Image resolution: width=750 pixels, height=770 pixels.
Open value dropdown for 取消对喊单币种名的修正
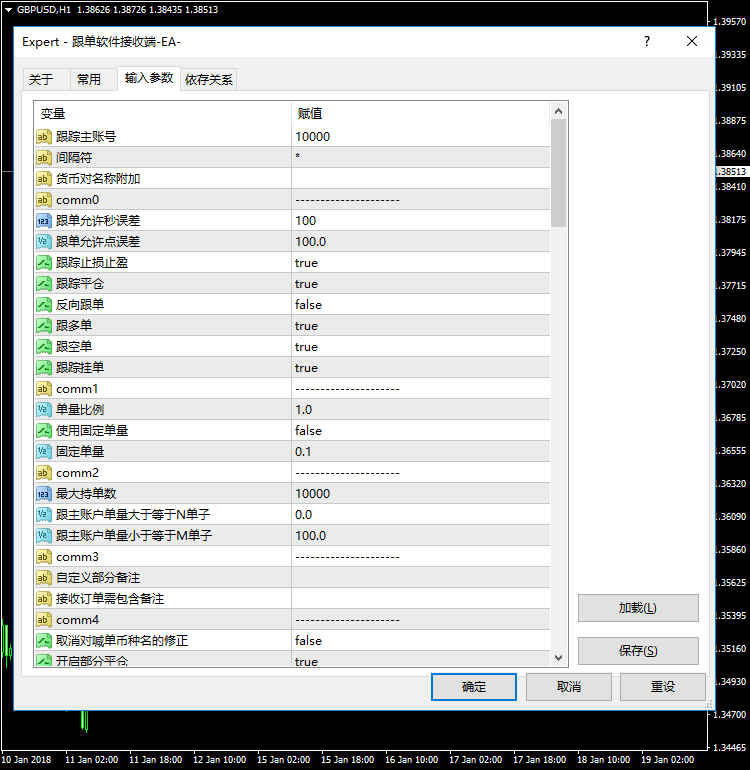click(x=420, y=641)
